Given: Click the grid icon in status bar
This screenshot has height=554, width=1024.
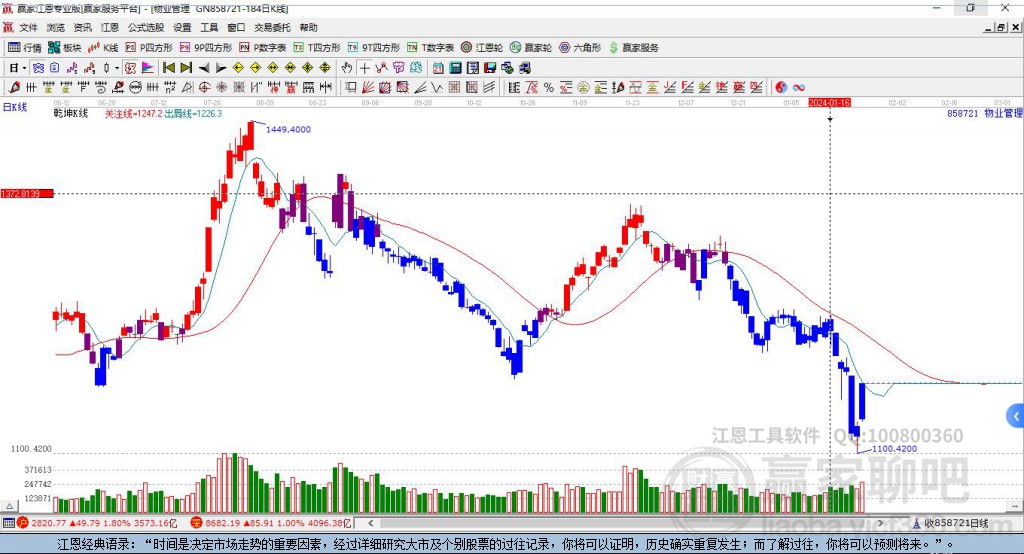Looking at the screenshot, I should [x=8, y=523].
